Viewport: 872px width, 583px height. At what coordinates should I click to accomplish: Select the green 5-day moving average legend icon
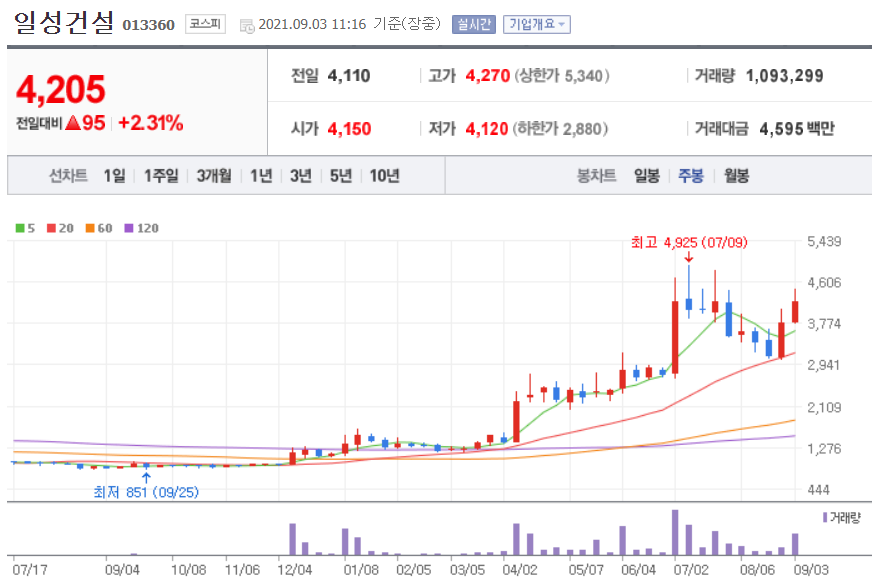(19, 227)
